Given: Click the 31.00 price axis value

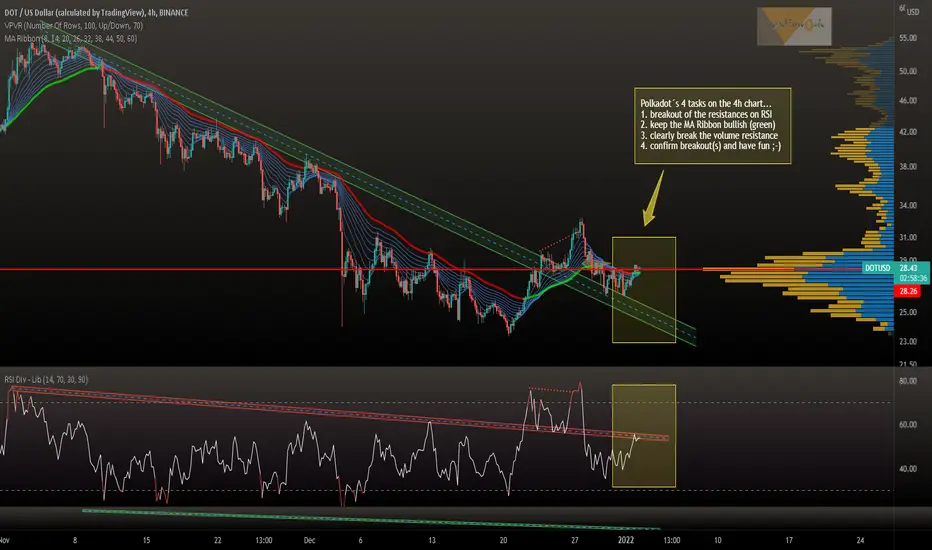Looking at the screenshot, I should coord(908,237).
